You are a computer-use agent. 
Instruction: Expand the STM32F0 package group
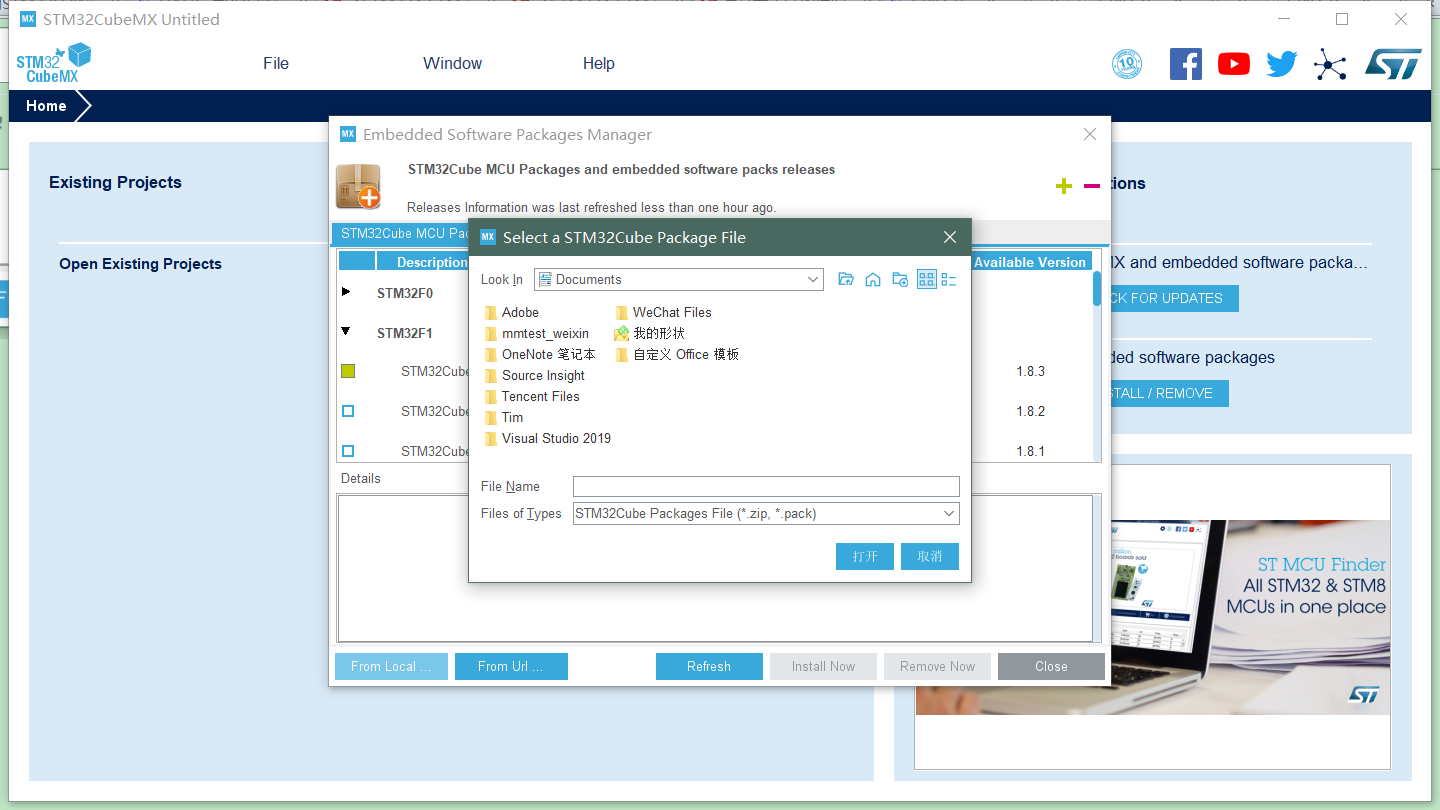point(346,292)
